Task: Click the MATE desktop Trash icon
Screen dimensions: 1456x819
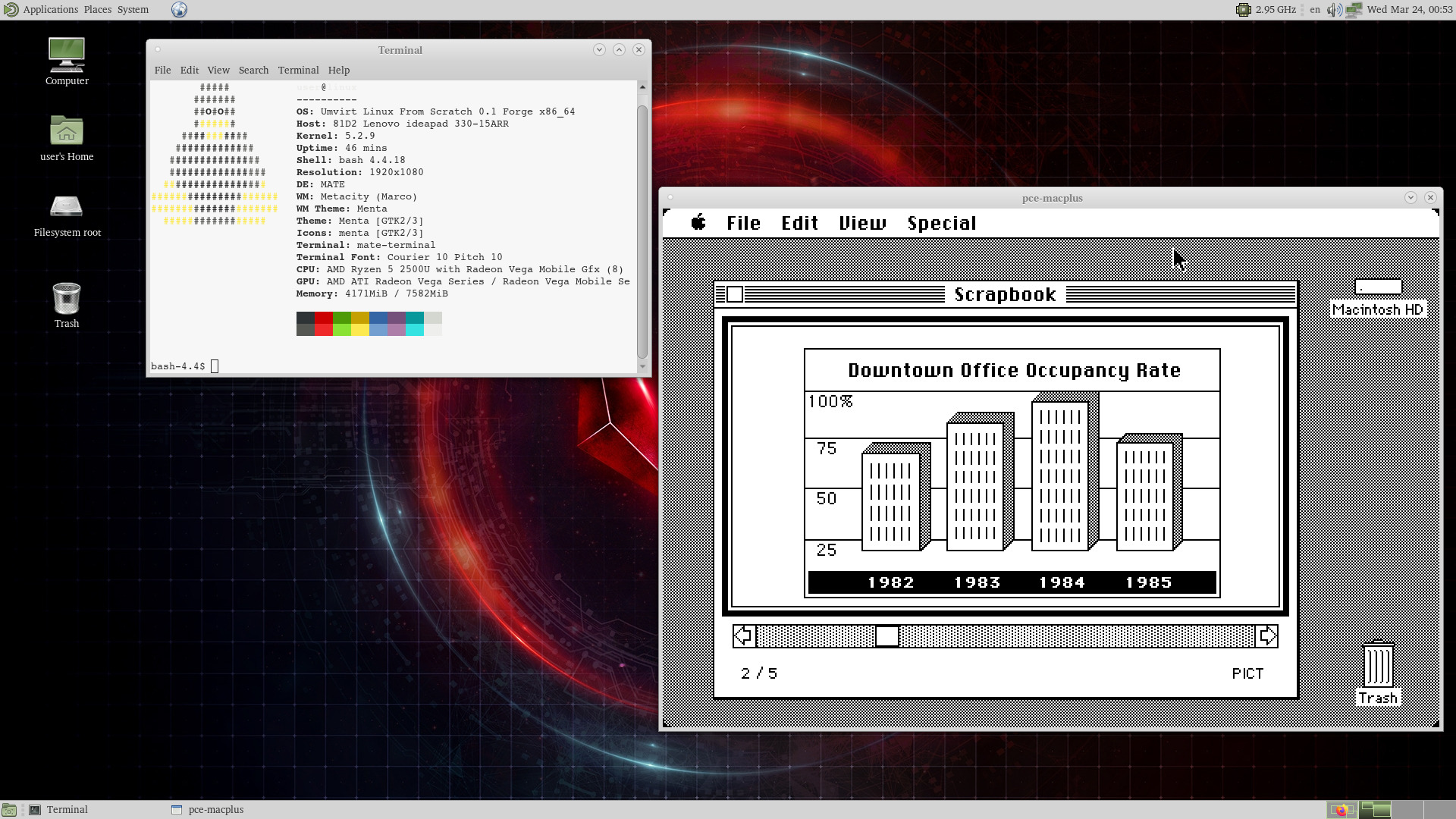Action: point(67,298)
